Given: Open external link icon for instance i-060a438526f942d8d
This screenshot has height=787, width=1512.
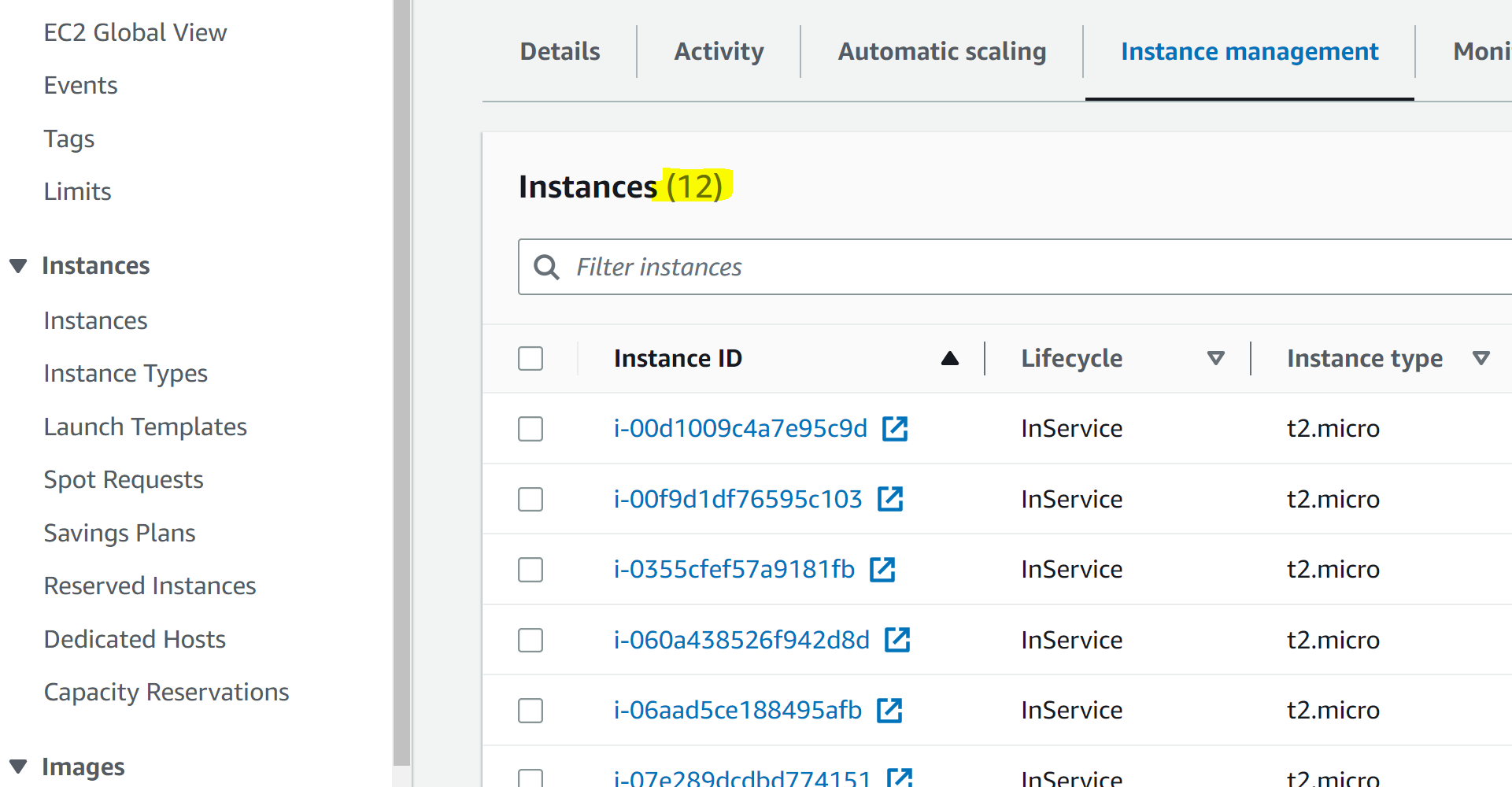Looking at the screenshot, I should coord(897,640).
